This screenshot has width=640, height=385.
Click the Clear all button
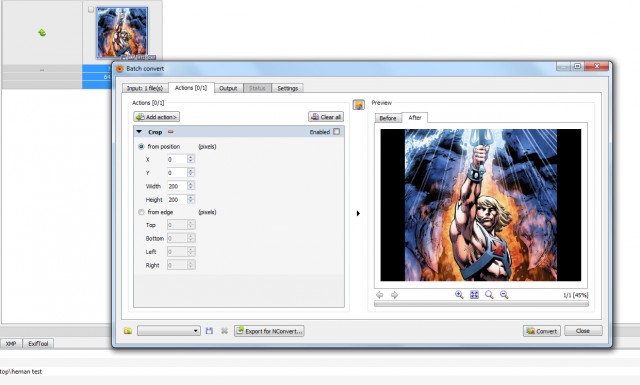326,117
